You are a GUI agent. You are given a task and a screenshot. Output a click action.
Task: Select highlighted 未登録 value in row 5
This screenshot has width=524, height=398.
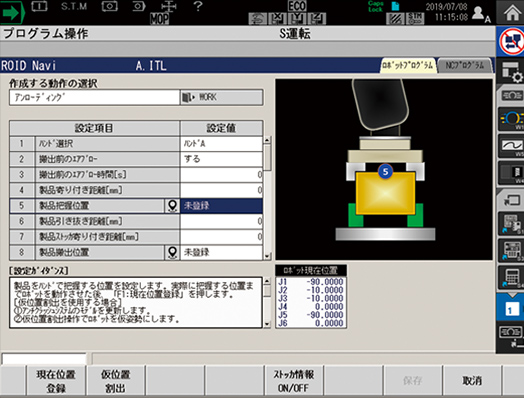[x=221, y=206]
